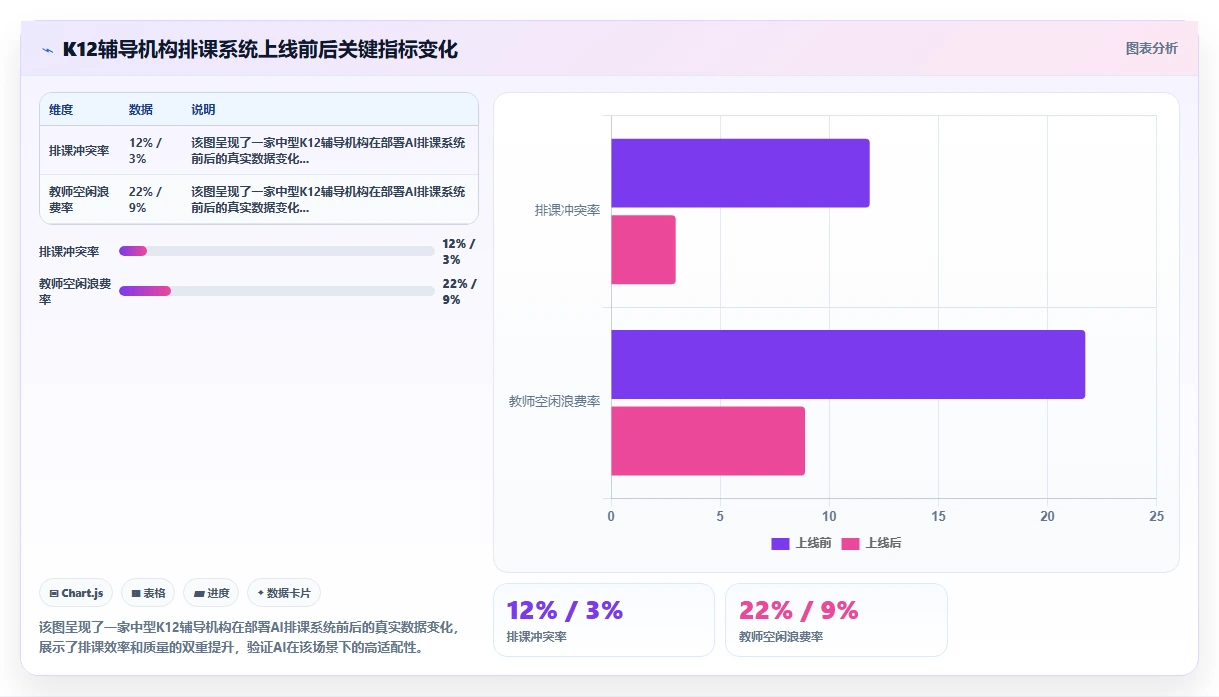This screenshot has width=1219, height=697.
Task: Select the Chart.js tag chip
Action: point(77,593)
